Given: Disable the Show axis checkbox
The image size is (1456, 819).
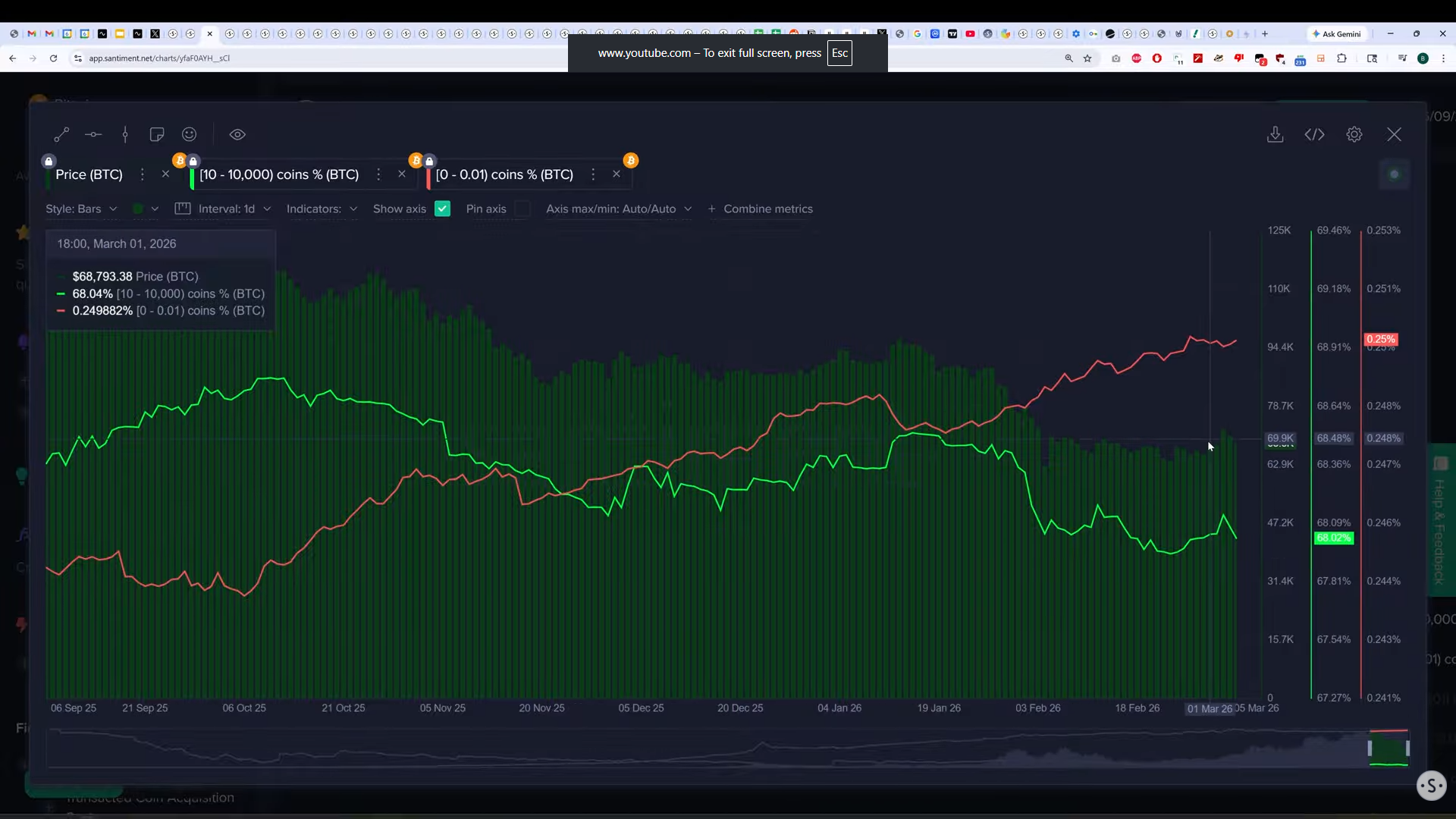Looking at the screenshot, I should (x=443, y=209).
